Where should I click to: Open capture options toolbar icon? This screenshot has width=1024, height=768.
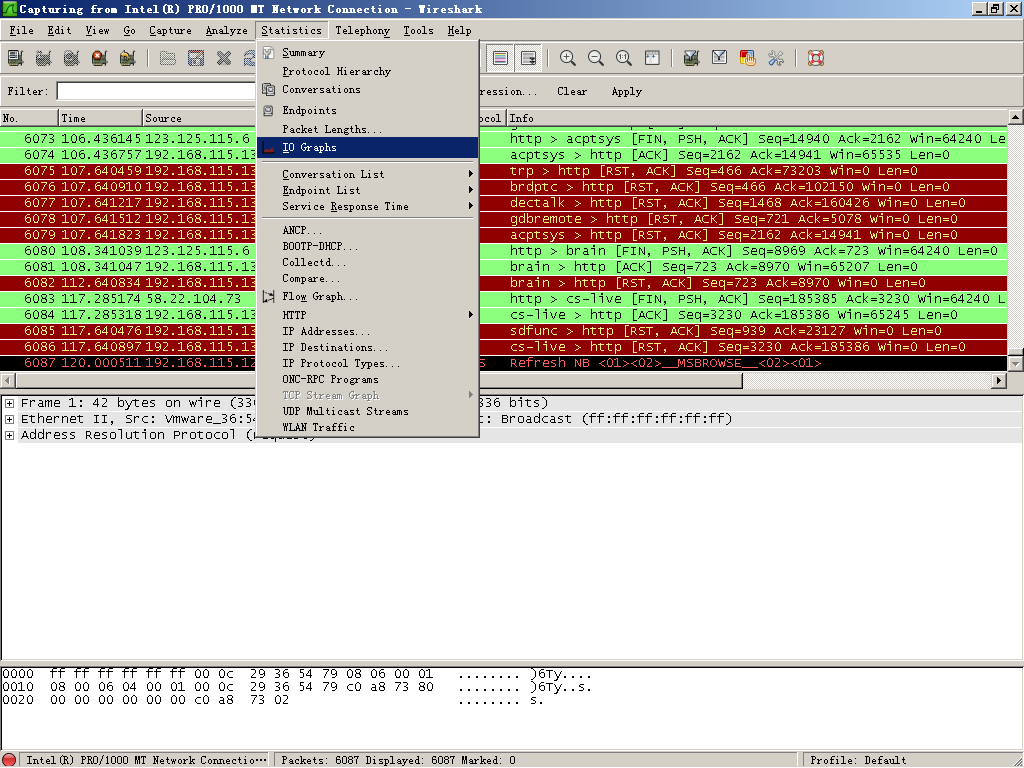(x=44, y=58)
